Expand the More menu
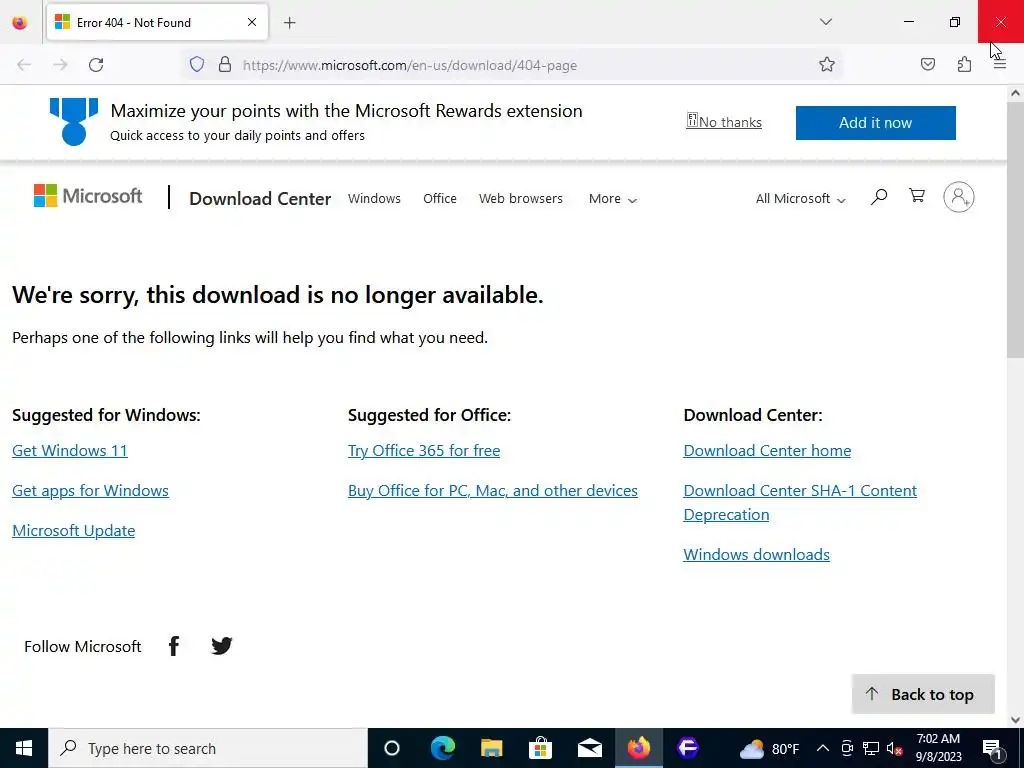Screen dimensions: 1024x768 click(x=613, y=199)
